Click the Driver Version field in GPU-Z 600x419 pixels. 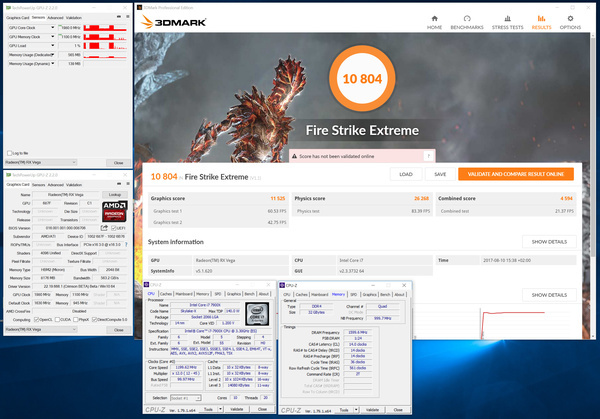79,286
